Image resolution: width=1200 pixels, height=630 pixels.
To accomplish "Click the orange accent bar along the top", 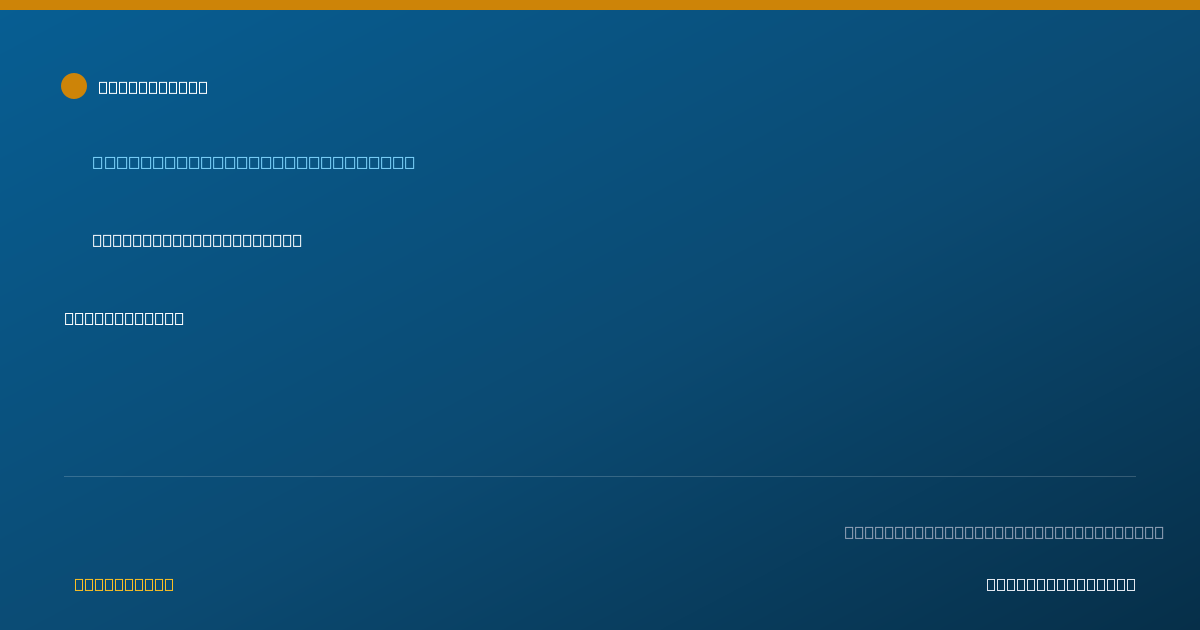I will pyautogui.click(x=600, y=5).
